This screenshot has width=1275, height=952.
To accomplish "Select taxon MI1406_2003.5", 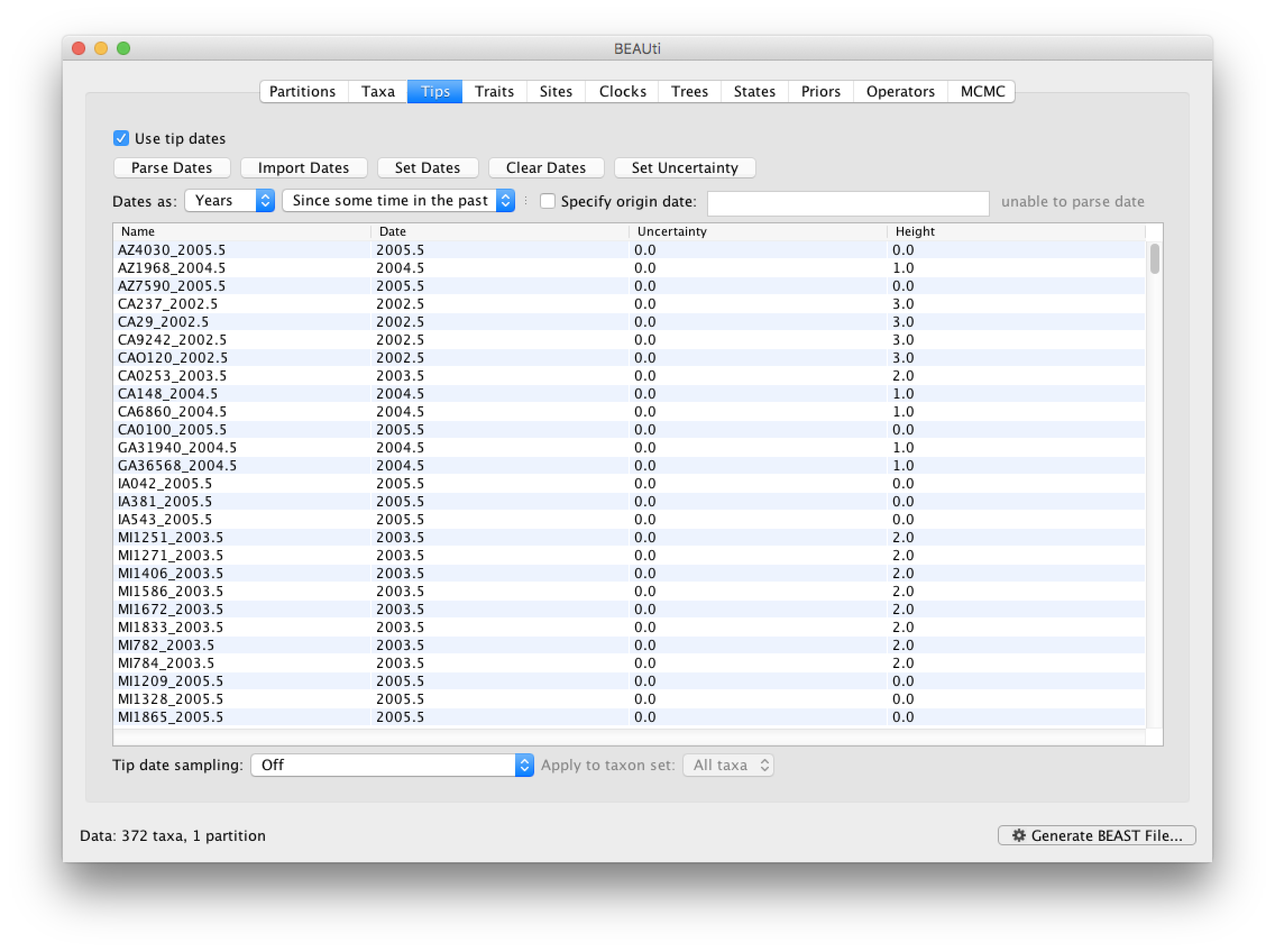I will (x=171, y=574).
